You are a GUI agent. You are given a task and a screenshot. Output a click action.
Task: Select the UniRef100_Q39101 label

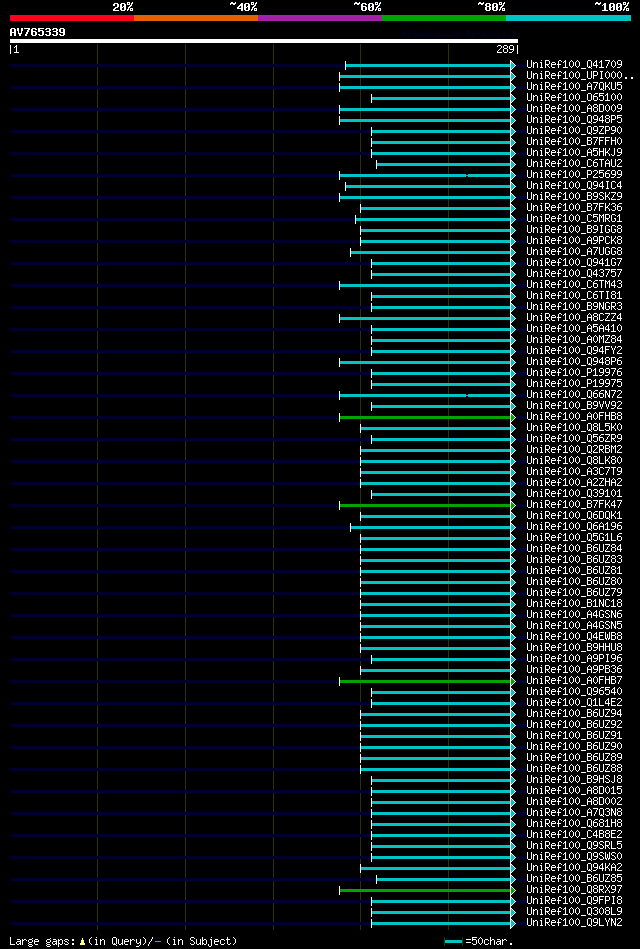(x=574, y=494)
